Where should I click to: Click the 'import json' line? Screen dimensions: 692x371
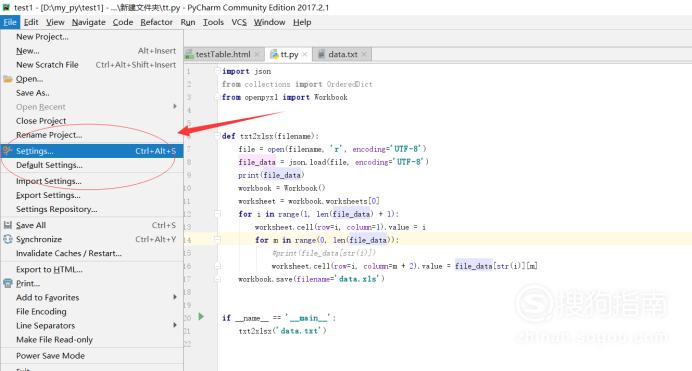pos(246,71)
